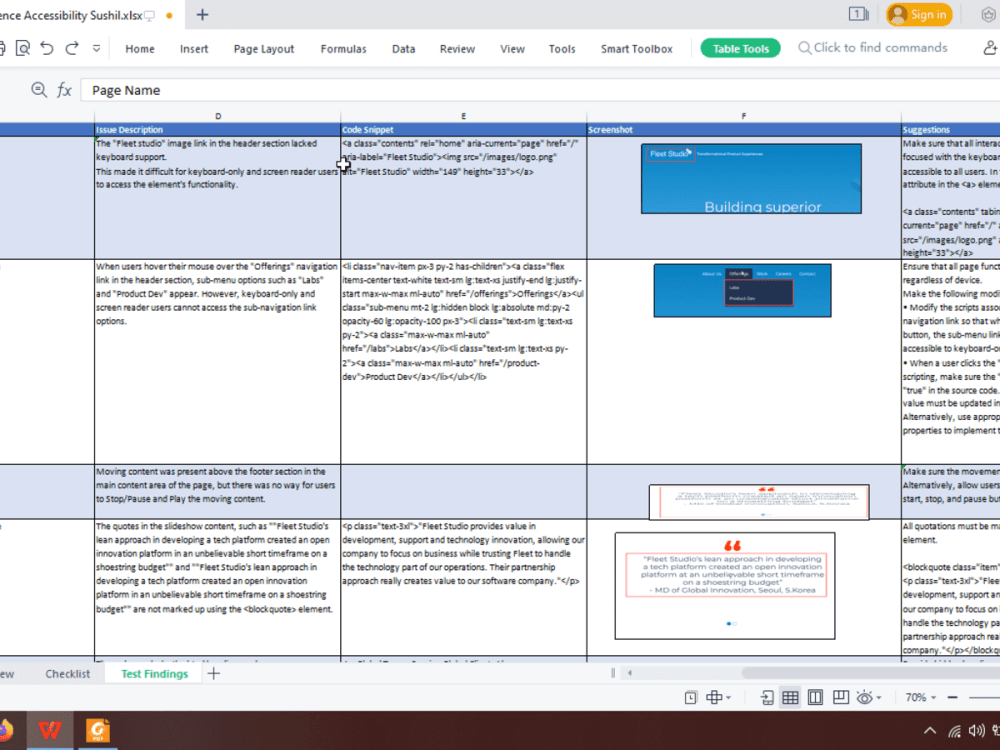This screenshot has width=1000, height=750.
Task: Switch to Normal grid view
Action: [790, 698]
